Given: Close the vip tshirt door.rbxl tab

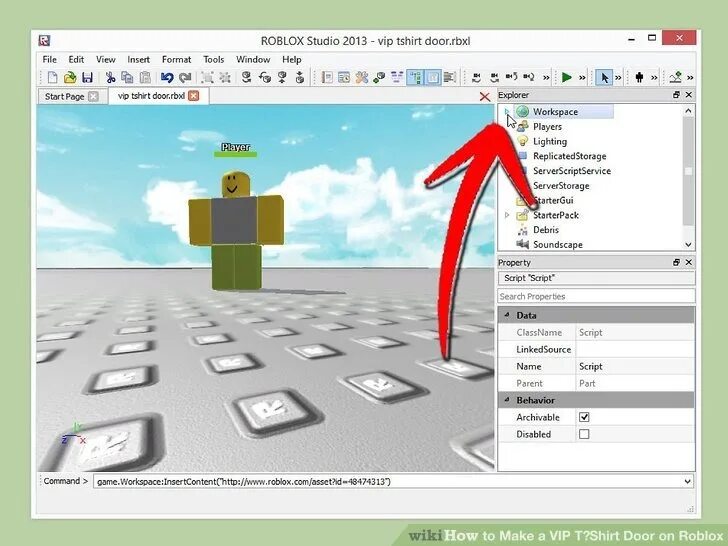Looking at the screenshot, I should 194,96.
